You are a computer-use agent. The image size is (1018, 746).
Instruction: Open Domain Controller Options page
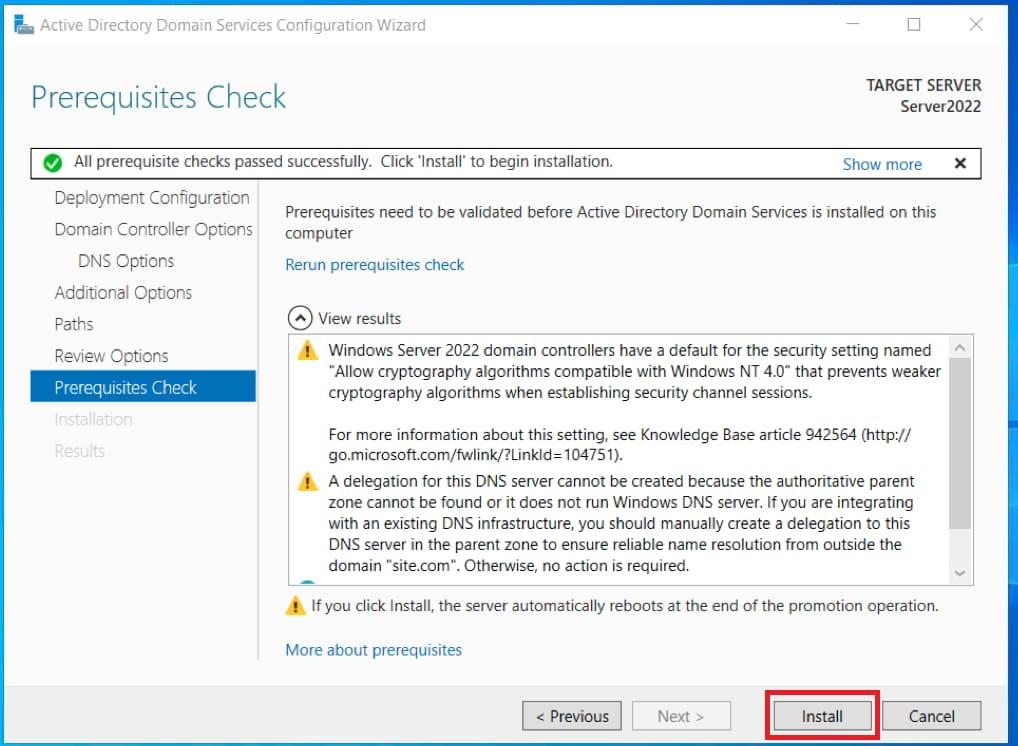(x=153, y=230)
